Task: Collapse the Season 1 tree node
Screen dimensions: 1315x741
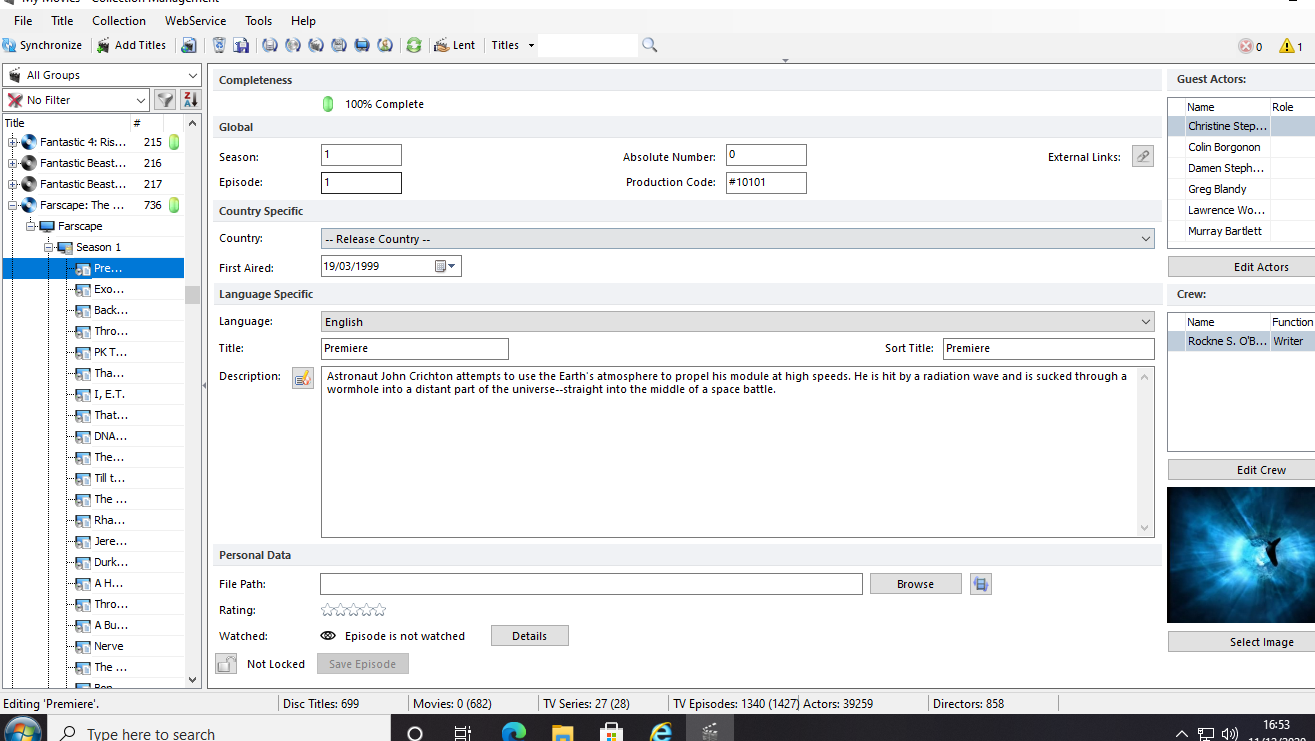Action: (48, 247)
